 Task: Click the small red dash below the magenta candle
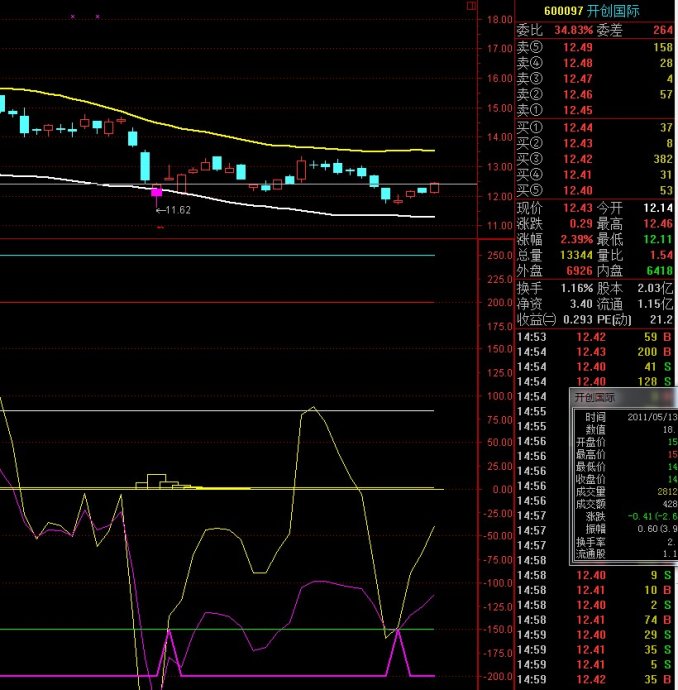[160, 227]
